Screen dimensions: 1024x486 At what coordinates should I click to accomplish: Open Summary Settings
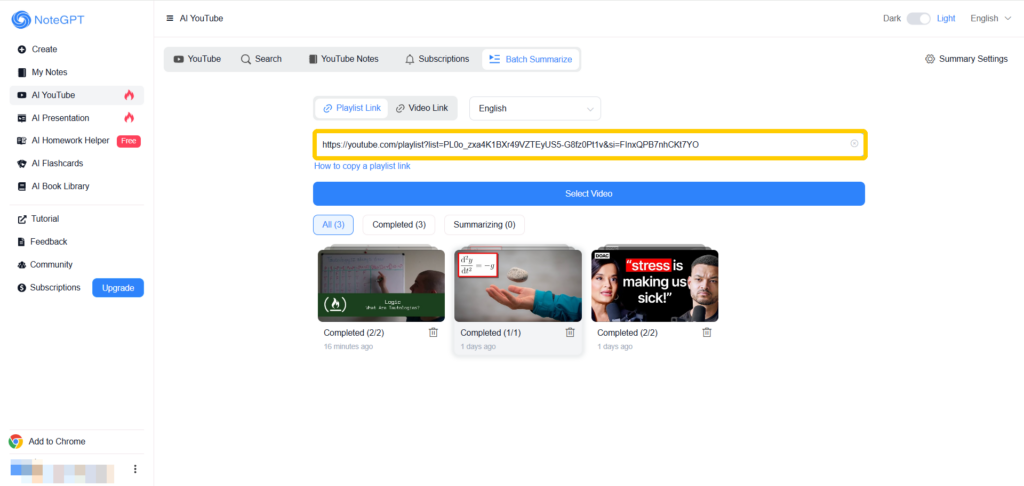click(967, 59)
